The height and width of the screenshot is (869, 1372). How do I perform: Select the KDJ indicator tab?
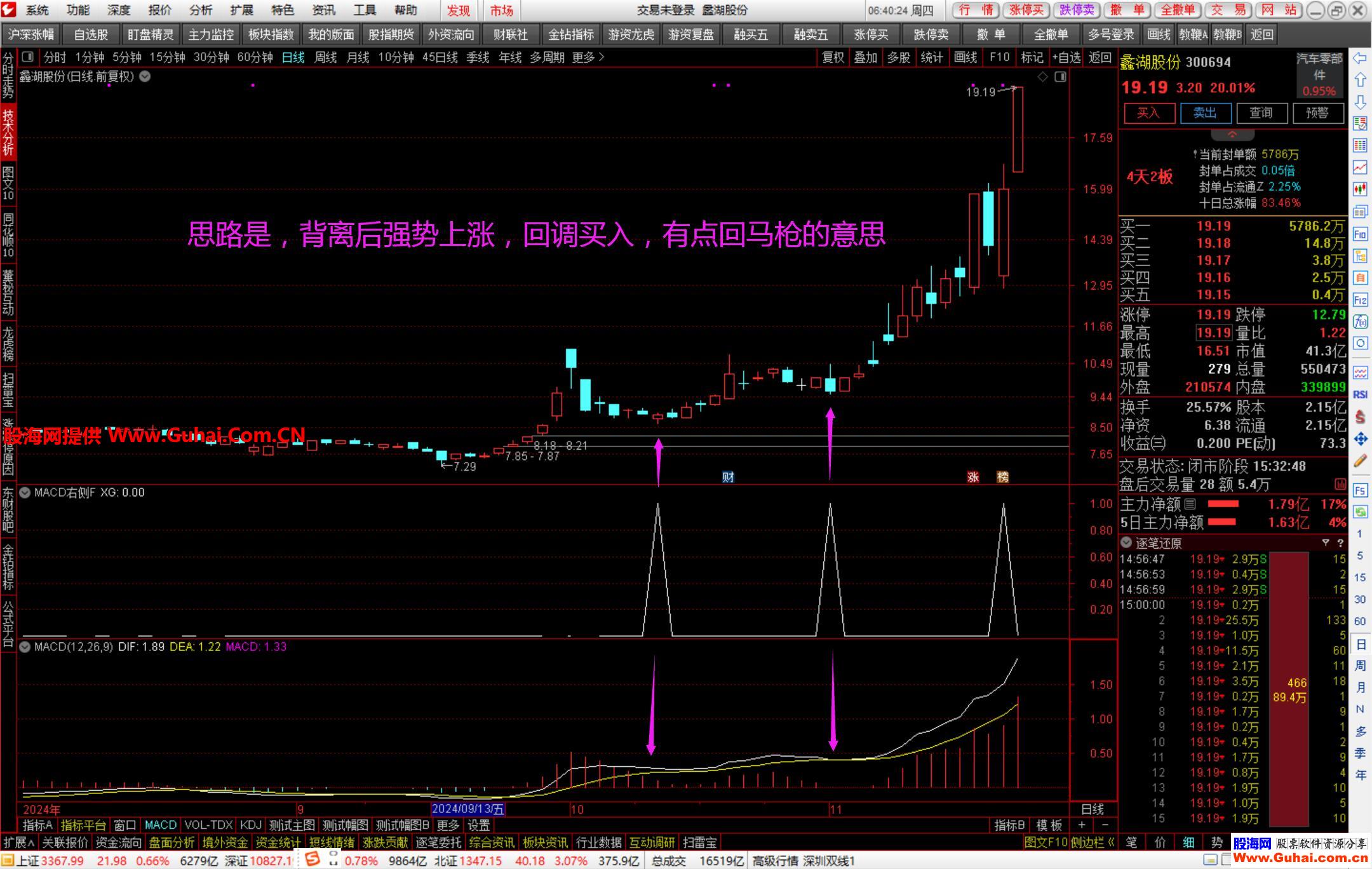(x=251, y=825)
